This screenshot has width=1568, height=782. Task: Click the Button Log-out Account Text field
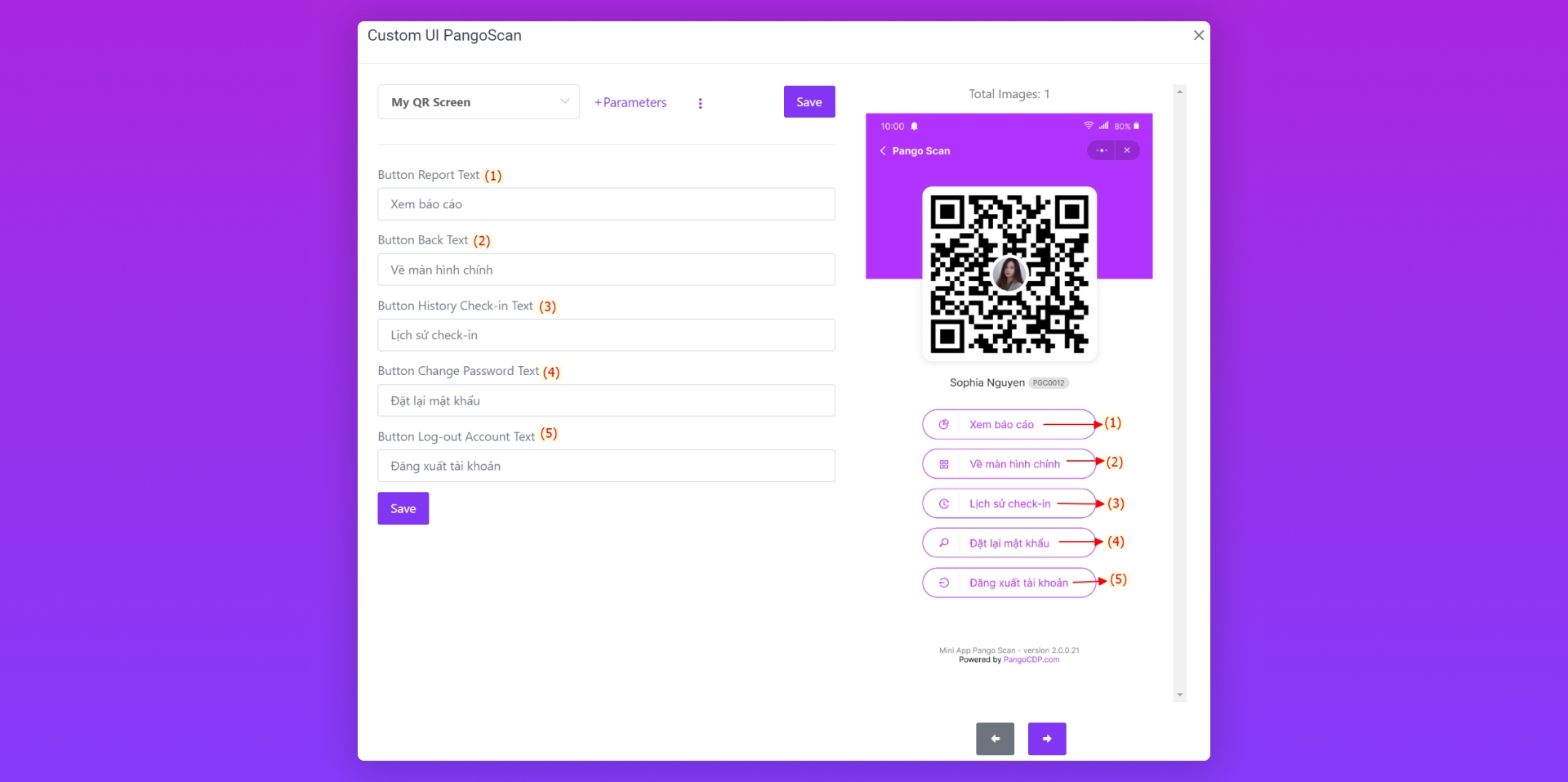606,466
